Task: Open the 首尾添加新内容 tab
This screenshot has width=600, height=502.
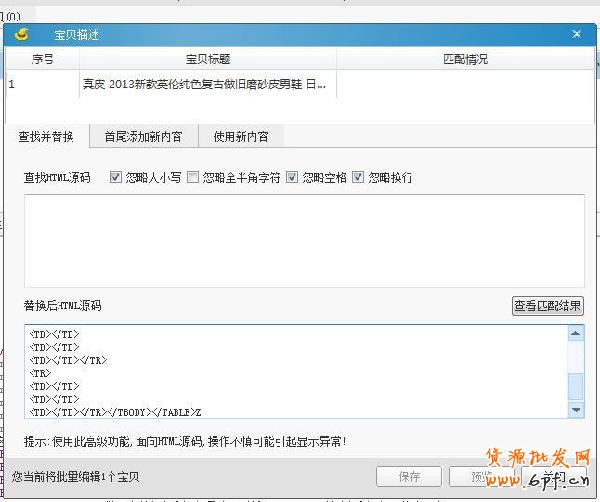Action: coord(143,136)
